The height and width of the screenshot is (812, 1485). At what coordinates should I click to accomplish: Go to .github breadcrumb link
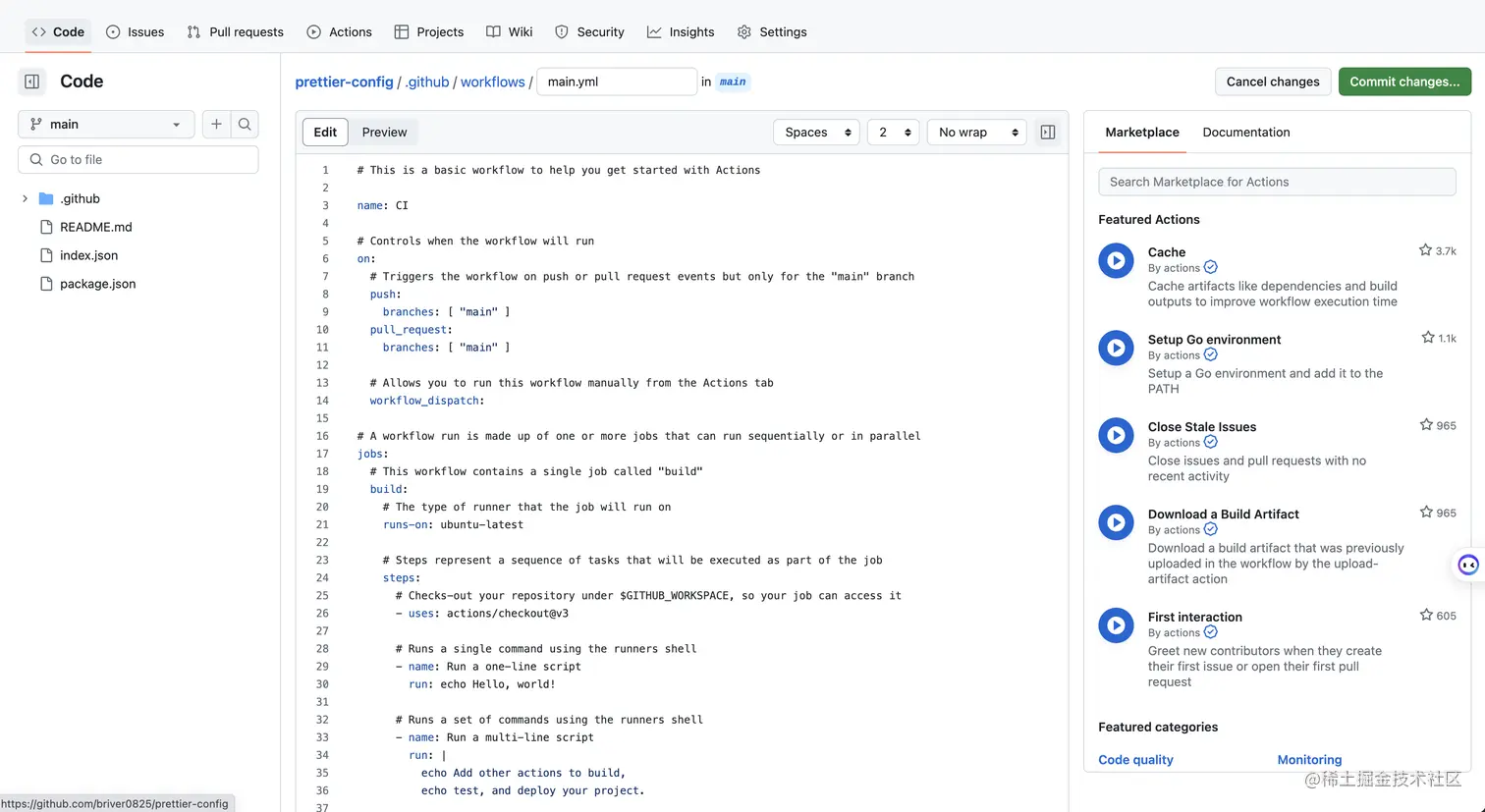point(427,81)
